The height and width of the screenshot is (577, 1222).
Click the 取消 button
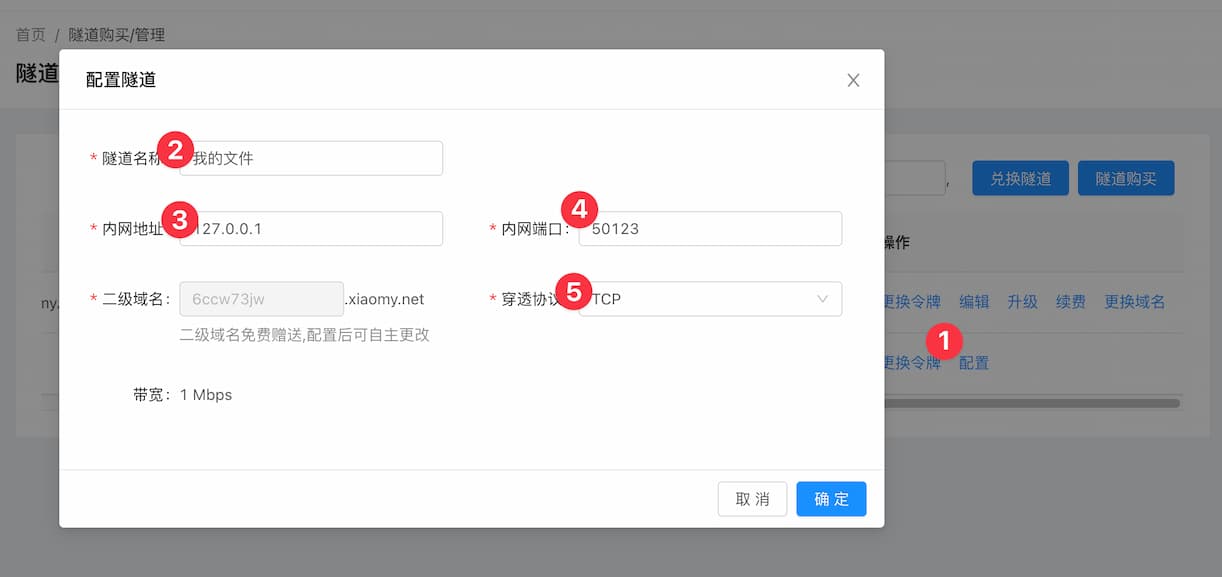(x=752, y=499)
